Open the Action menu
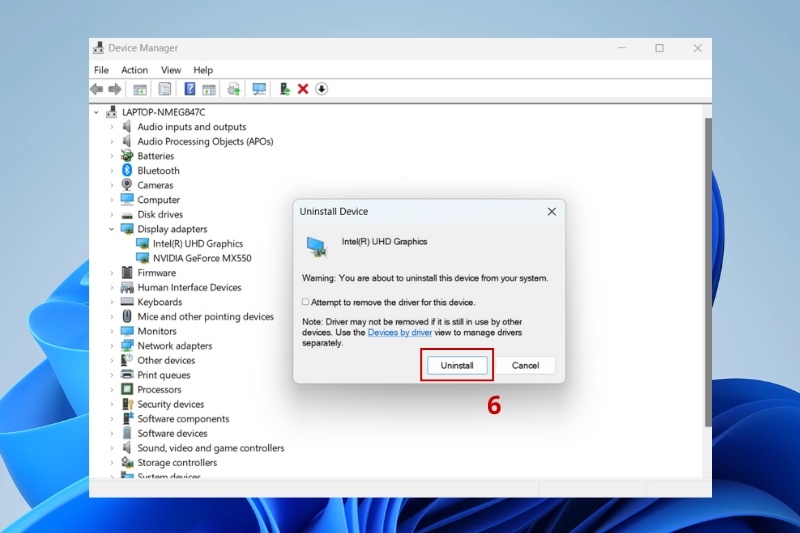Image resolution: width=800 pixels, height=533 pixels. tap(134, 70)
